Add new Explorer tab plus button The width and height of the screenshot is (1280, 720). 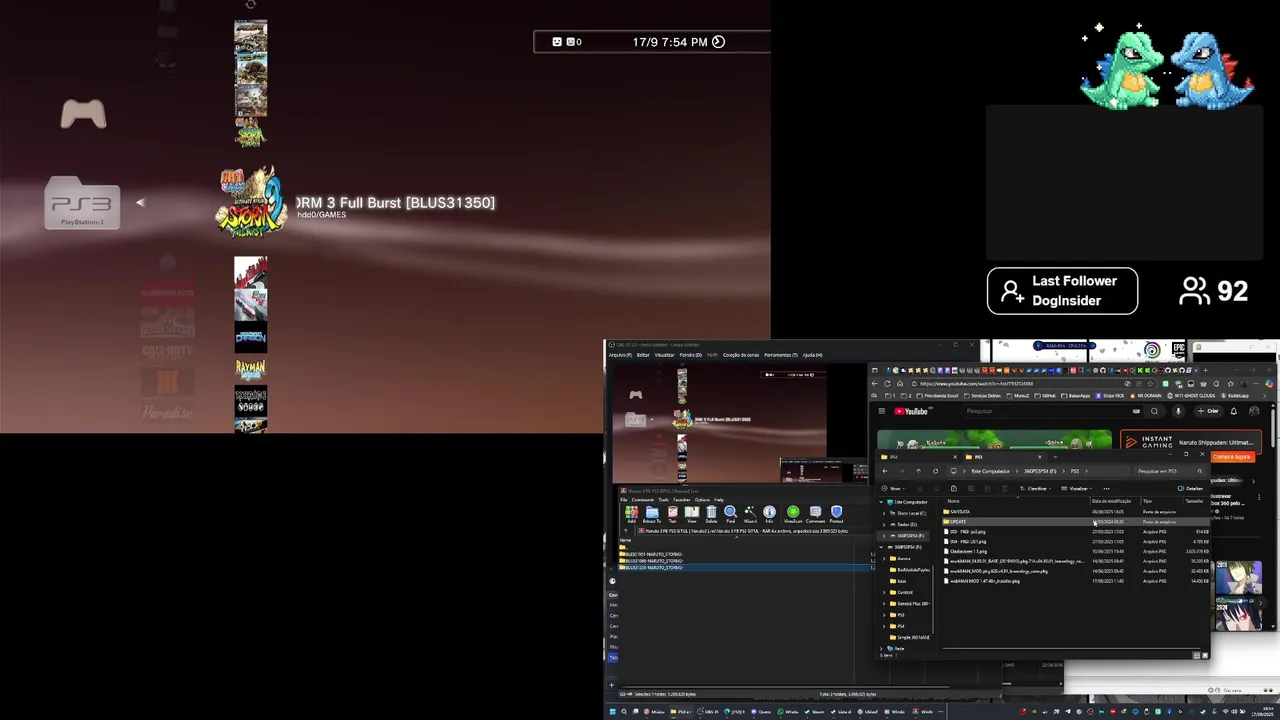pyautogui.click(x=1055, y=457)
